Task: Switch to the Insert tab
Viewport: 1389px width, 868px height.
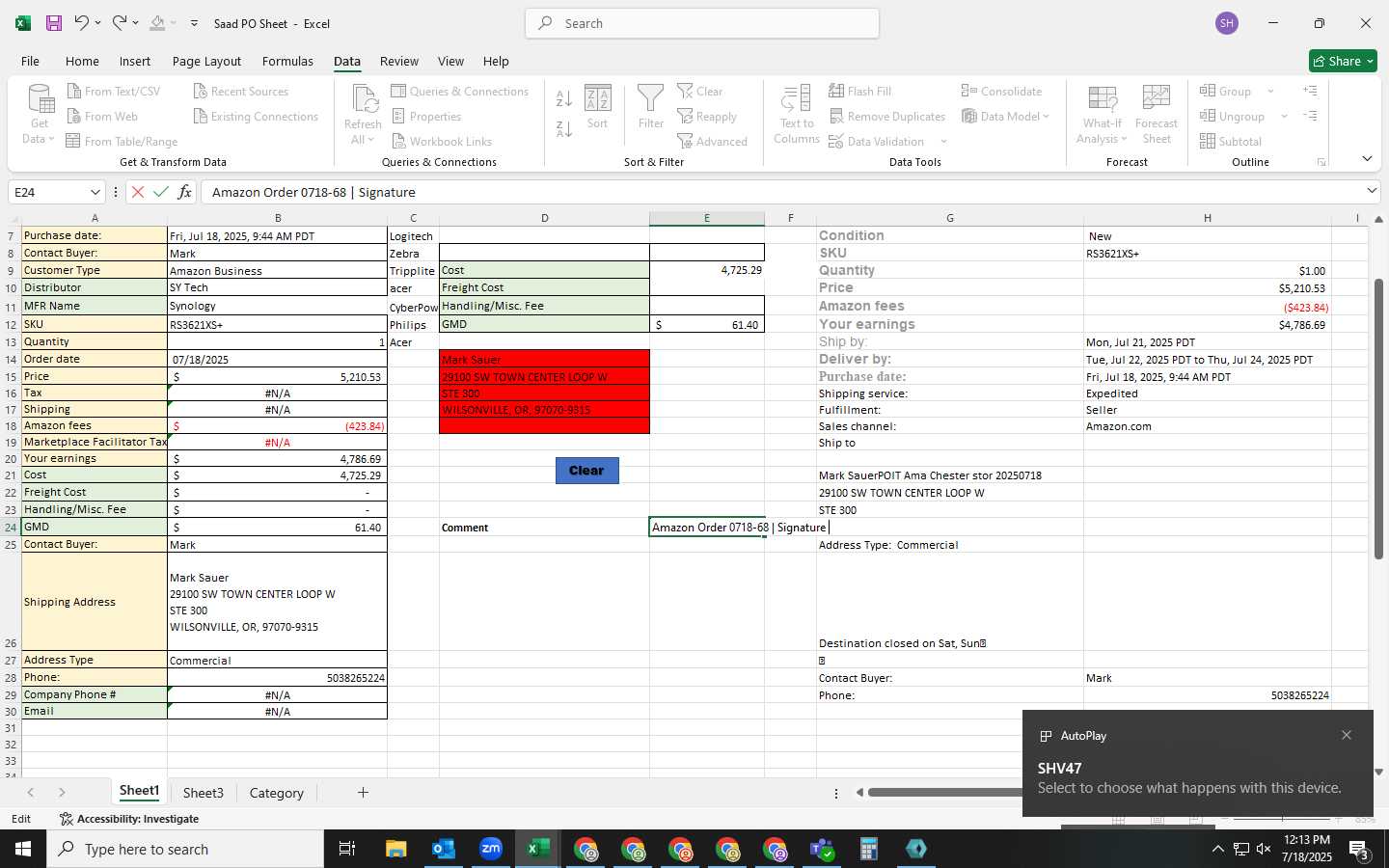Action: [135, 61]
